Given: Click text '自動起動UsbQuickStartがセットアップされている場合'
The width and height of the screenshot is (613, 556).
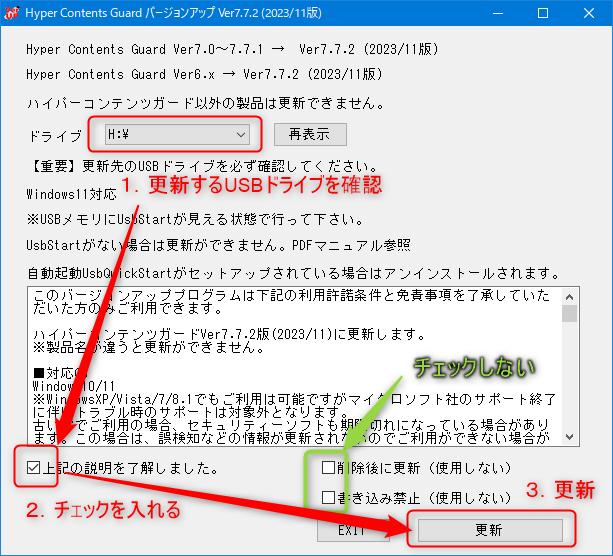Looking at the screenshot, I should (205, 273).
